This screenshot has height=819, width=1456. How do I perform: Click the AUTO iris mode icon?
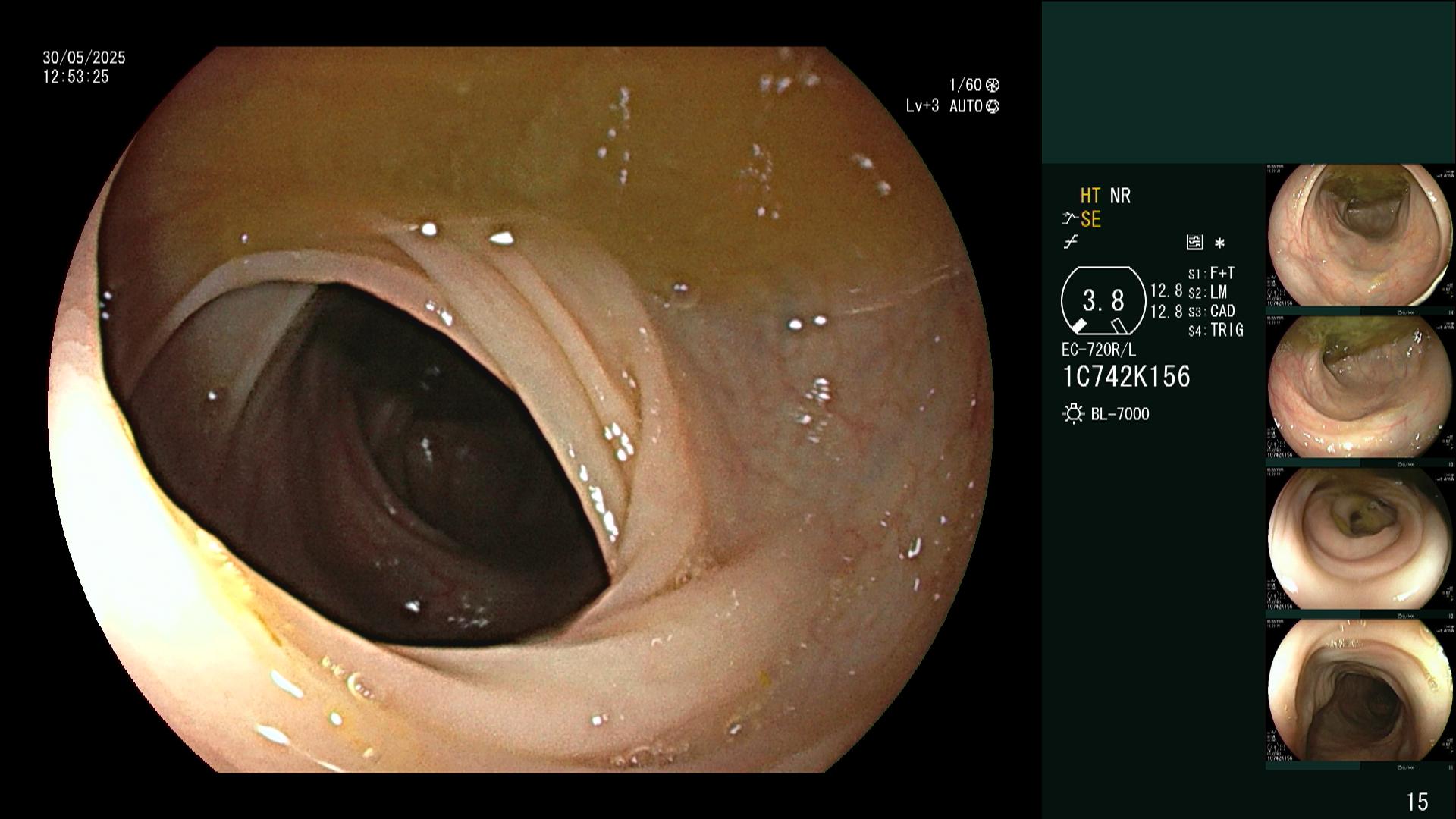[x=992, y=106]
